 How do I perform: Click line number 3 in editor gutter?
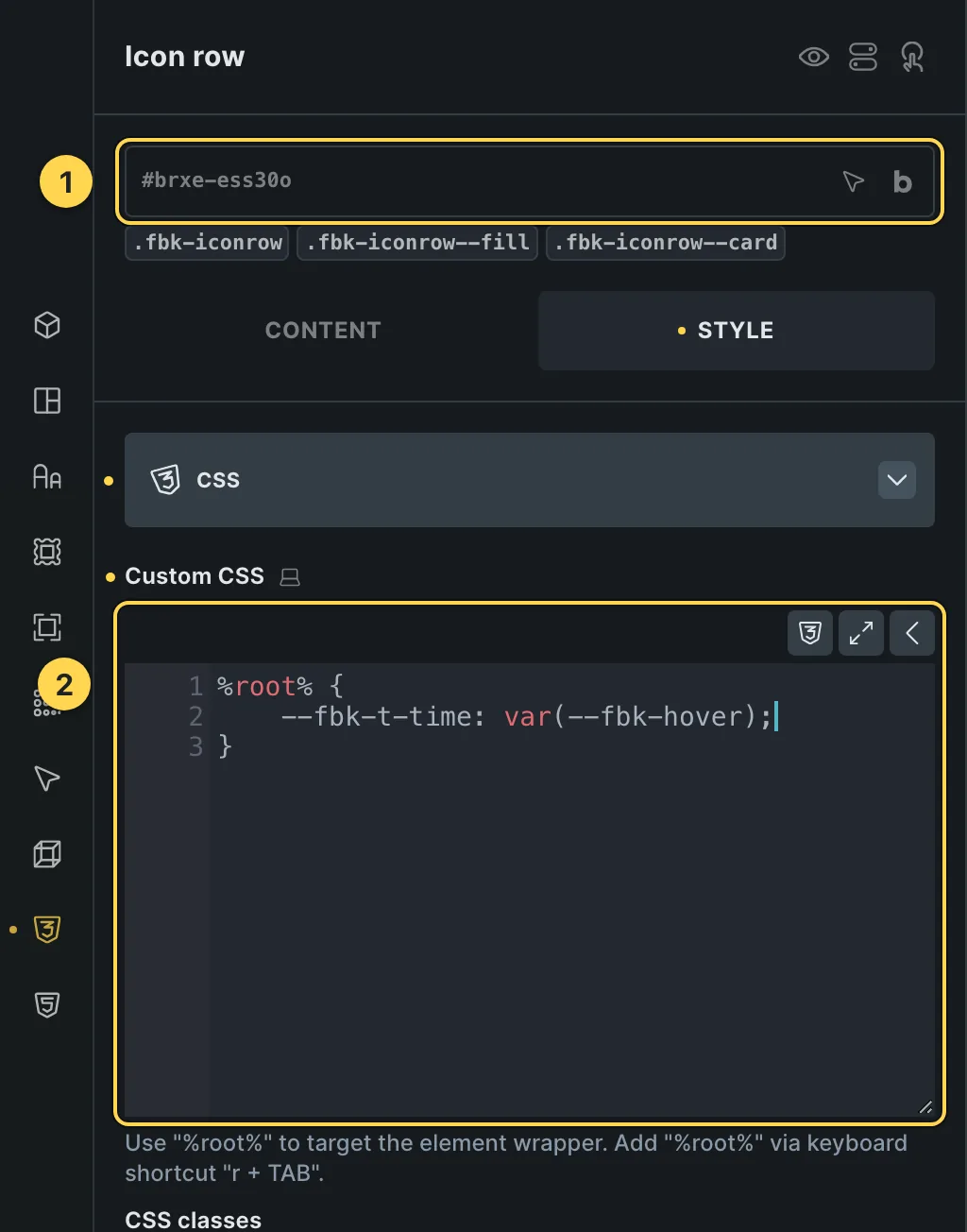(x=195, y=747)
